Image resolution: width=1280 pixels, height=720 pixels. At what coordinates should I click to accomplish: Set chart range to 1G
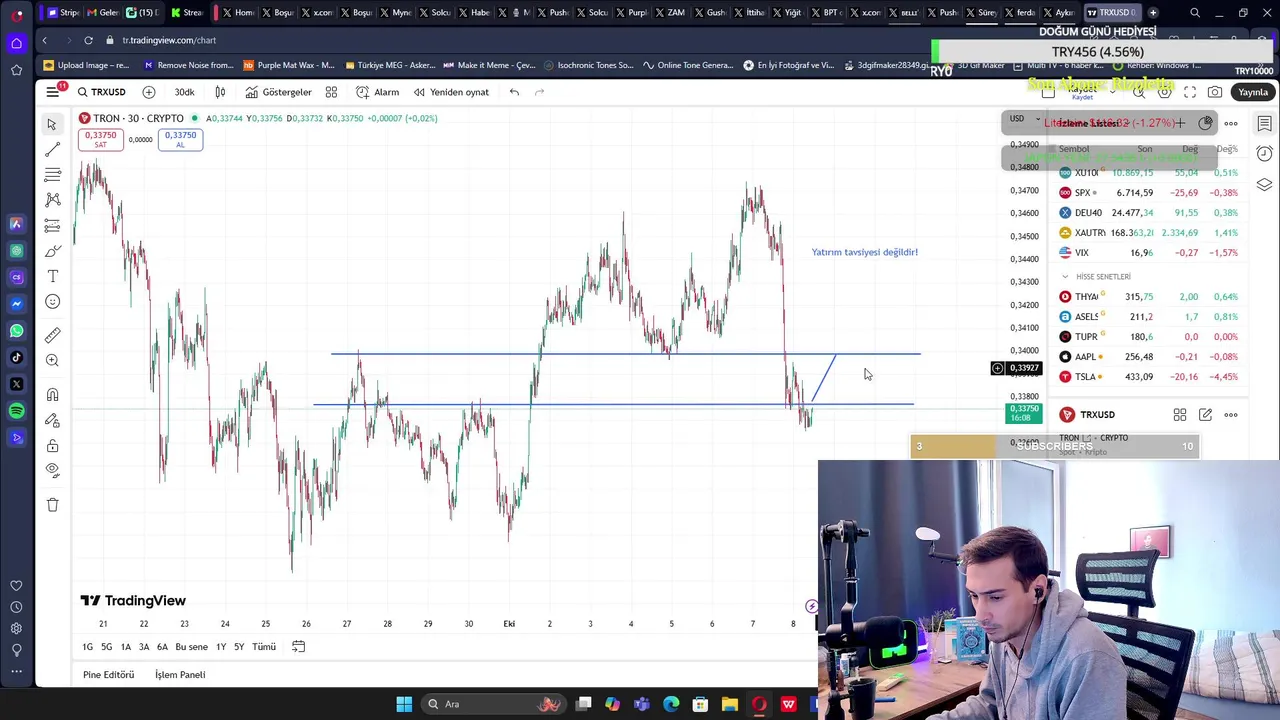click(87, 647)
